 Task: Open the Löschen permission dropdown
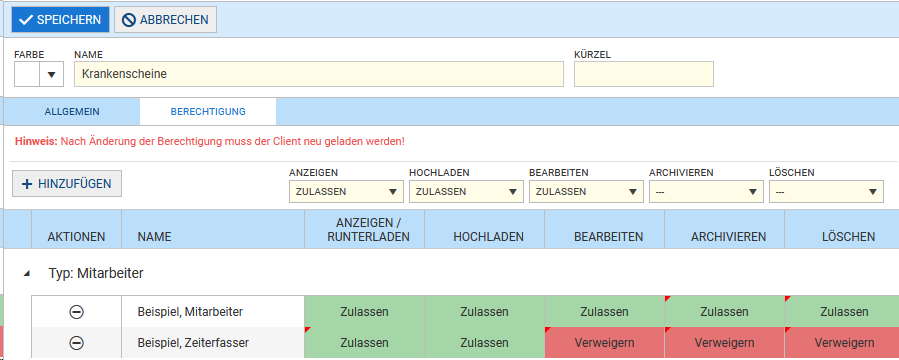coord(826,191)
